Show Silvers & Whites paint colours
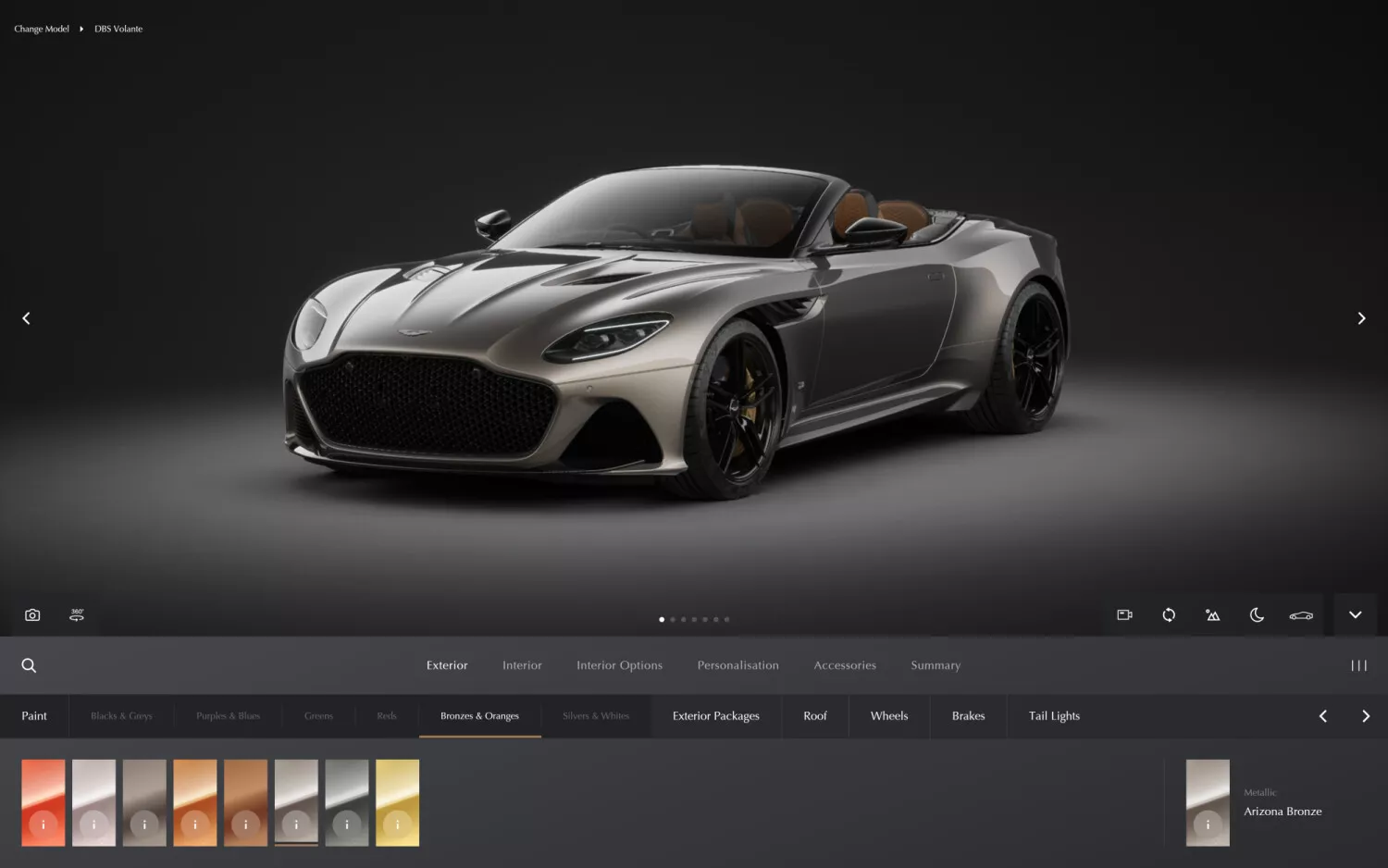Viewport: 1388px width, 868px height. (596, 716)
